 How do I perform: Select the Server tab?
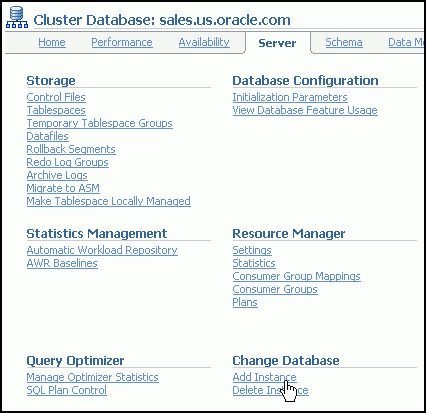[277, 43]
